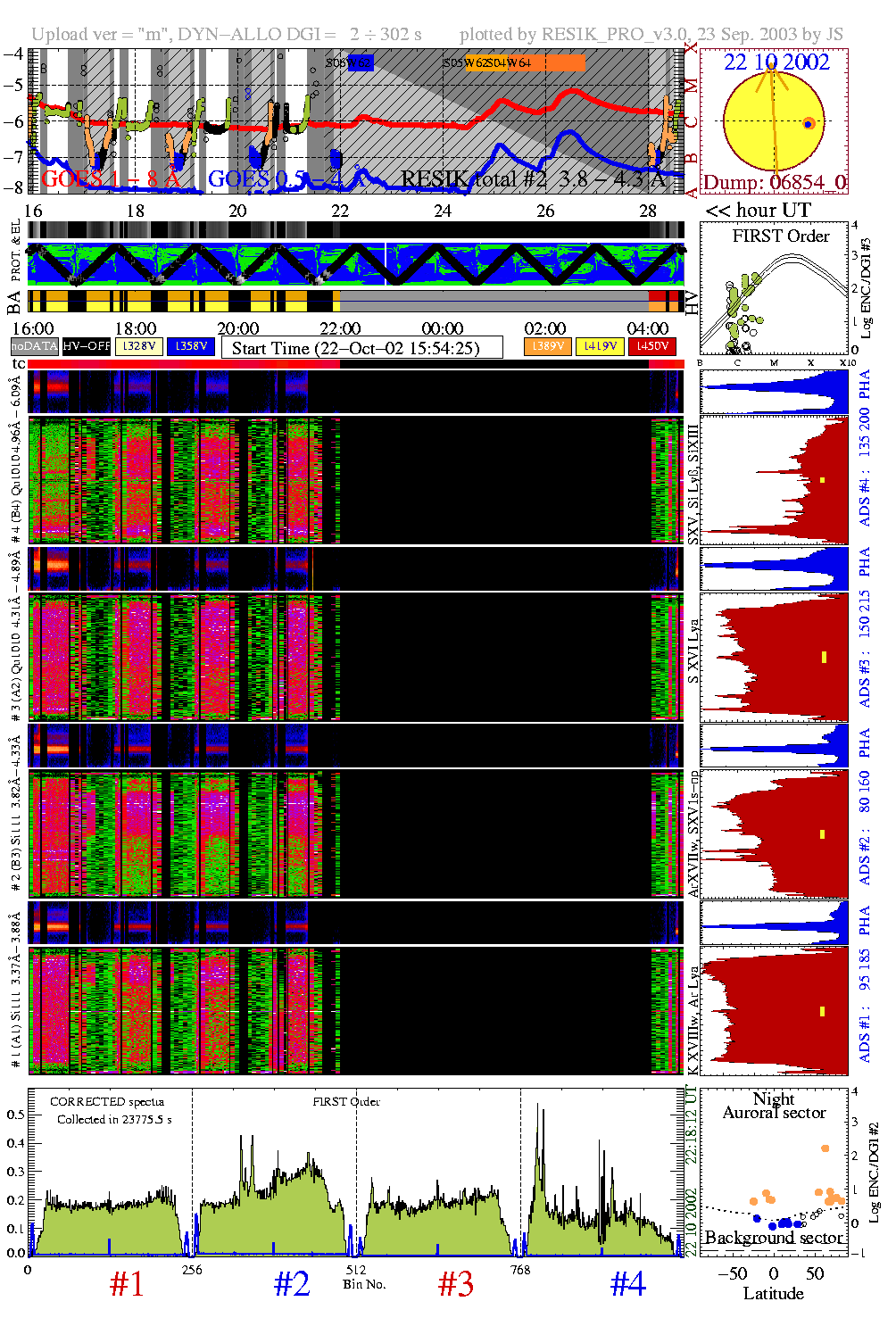Click the '<< hour UT' label
896x1318 pixels.
[758, 211]
